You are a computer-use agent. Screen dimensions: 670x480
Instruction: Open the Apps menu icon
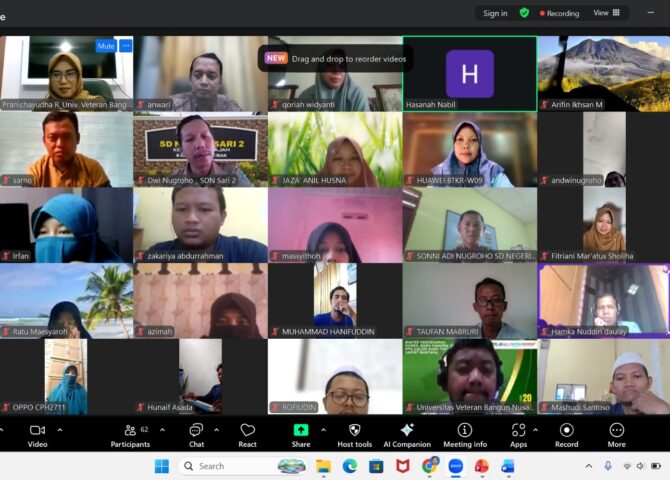[518, 434]
